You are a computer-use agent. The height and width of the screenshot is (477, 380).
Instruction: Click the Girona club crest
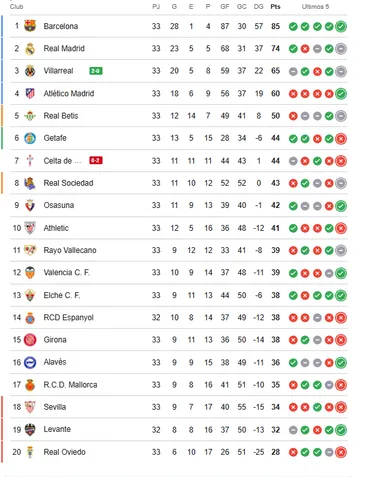tap(30, 340)
